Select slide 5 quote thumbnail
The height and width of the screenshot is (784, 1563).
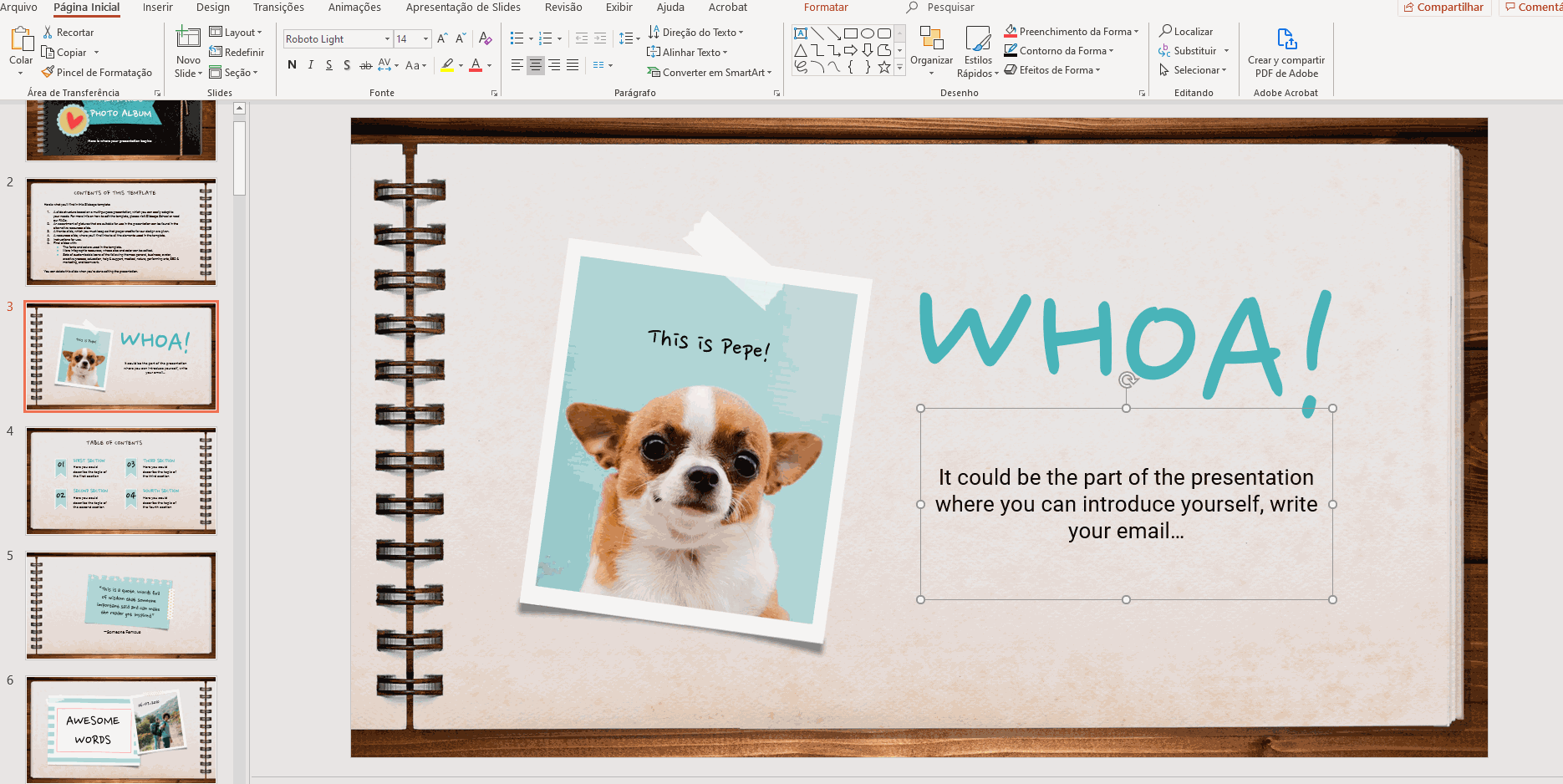(x=121, y=605)
